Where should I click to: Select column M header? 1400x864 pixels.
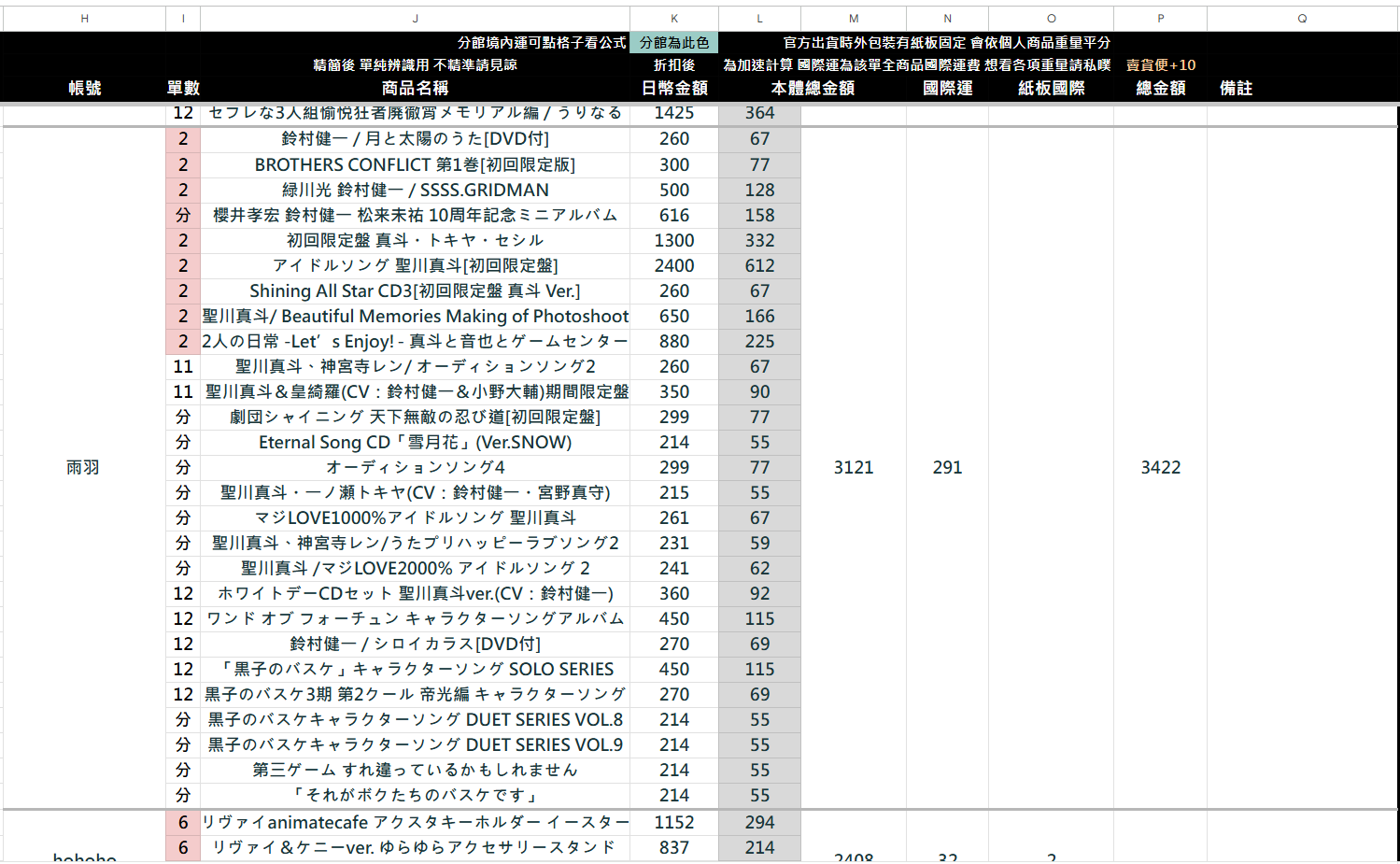point(854,19)
